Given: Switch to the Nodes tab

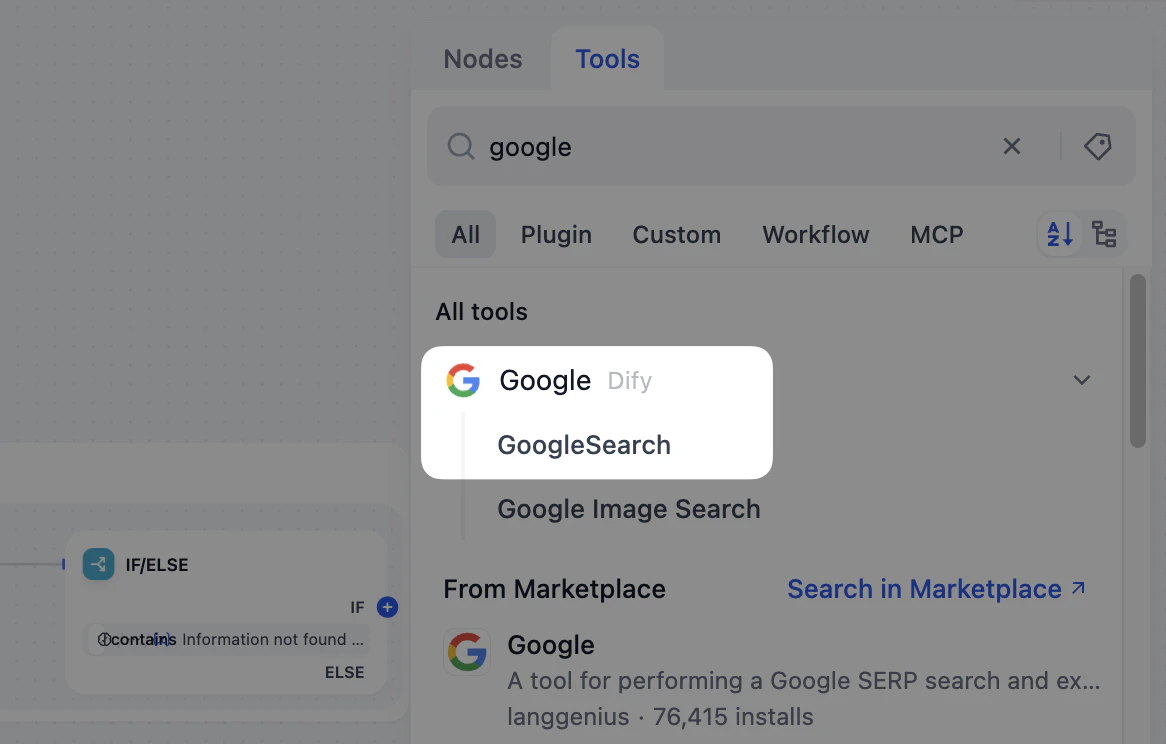Looking at the screenshot, I should 482,59.
